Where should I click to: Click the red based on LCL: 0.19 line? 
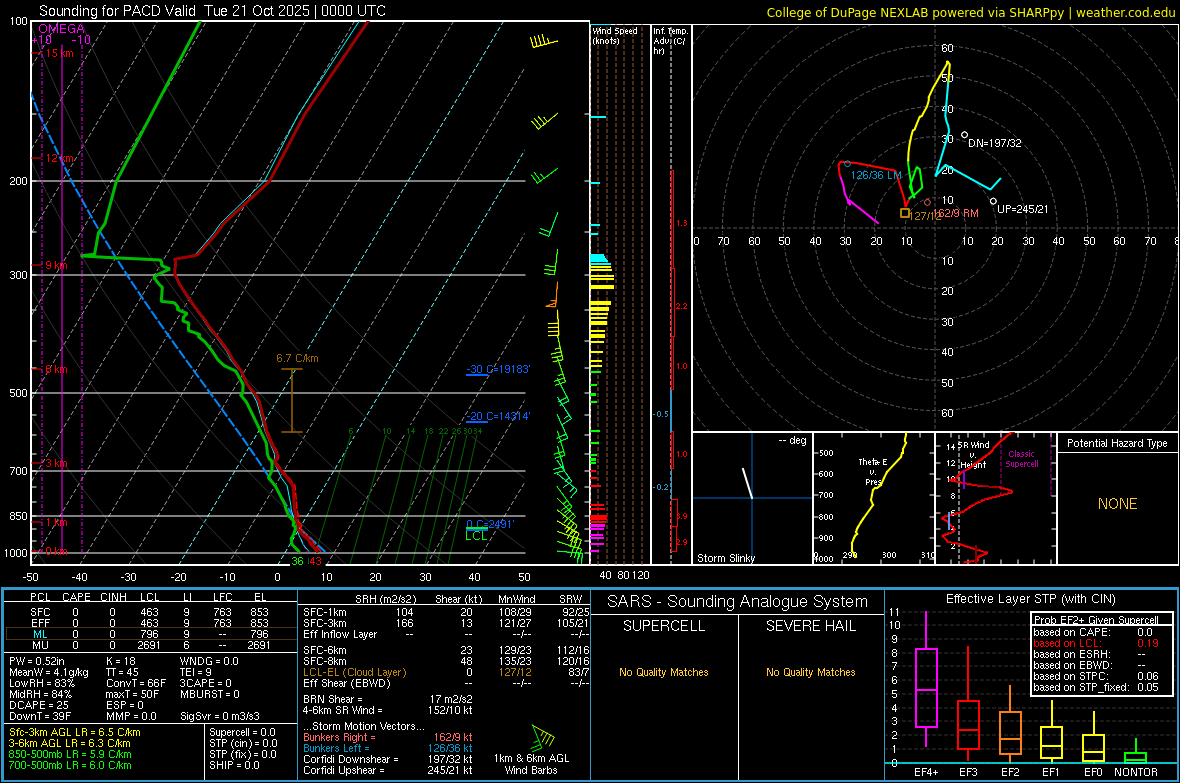(1096, 643)
